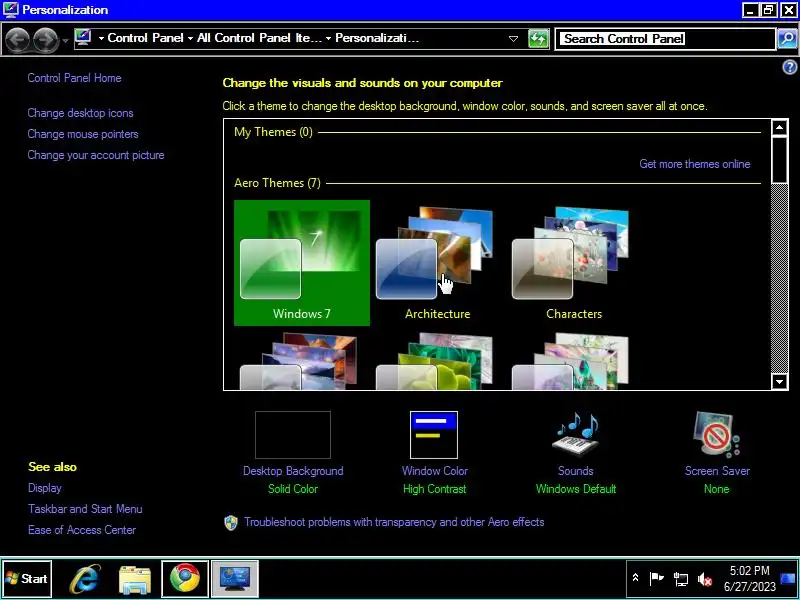This screenshot has height=600, width=800.
Task: Click the Start button
Action: [x=27, y=579]
